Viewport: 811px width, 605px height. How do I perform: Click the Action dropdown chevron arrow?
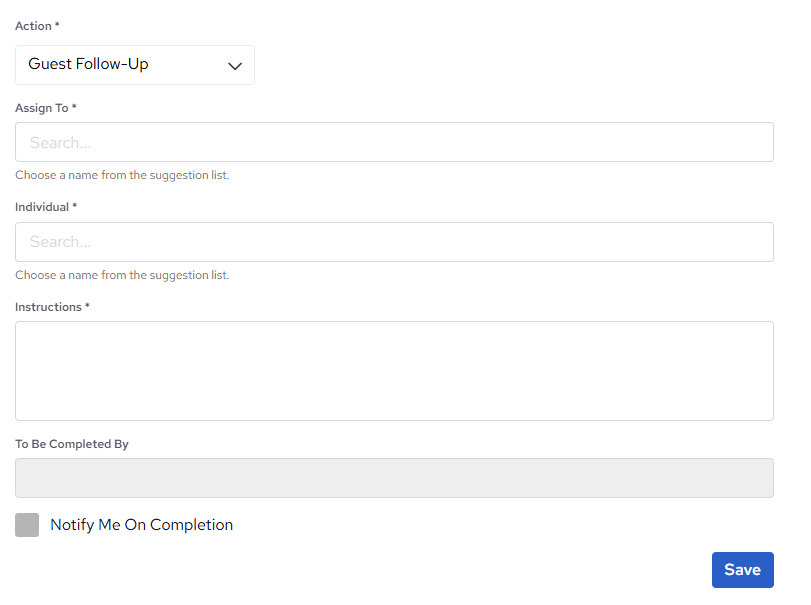235,65
